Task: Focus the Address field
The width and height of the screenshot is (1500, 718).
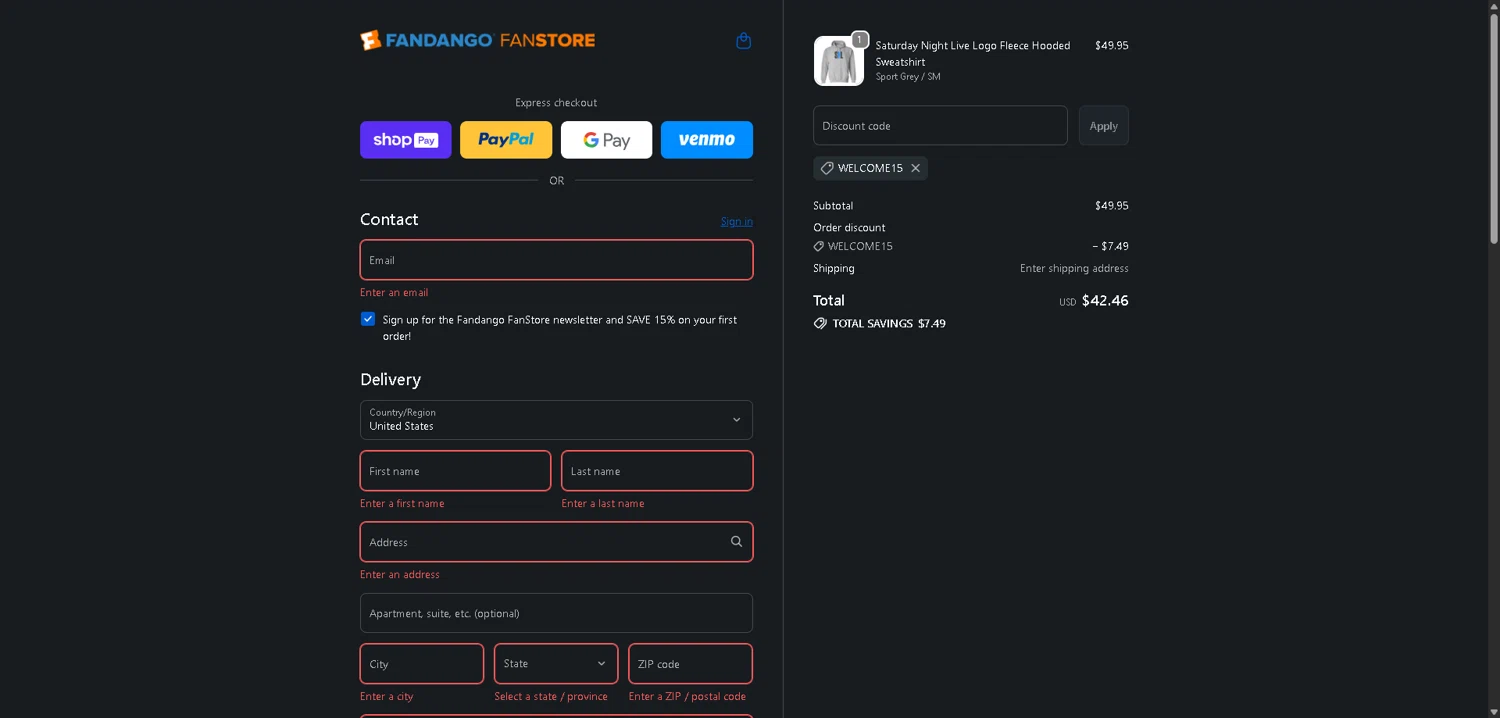Action: click(556, 542)
